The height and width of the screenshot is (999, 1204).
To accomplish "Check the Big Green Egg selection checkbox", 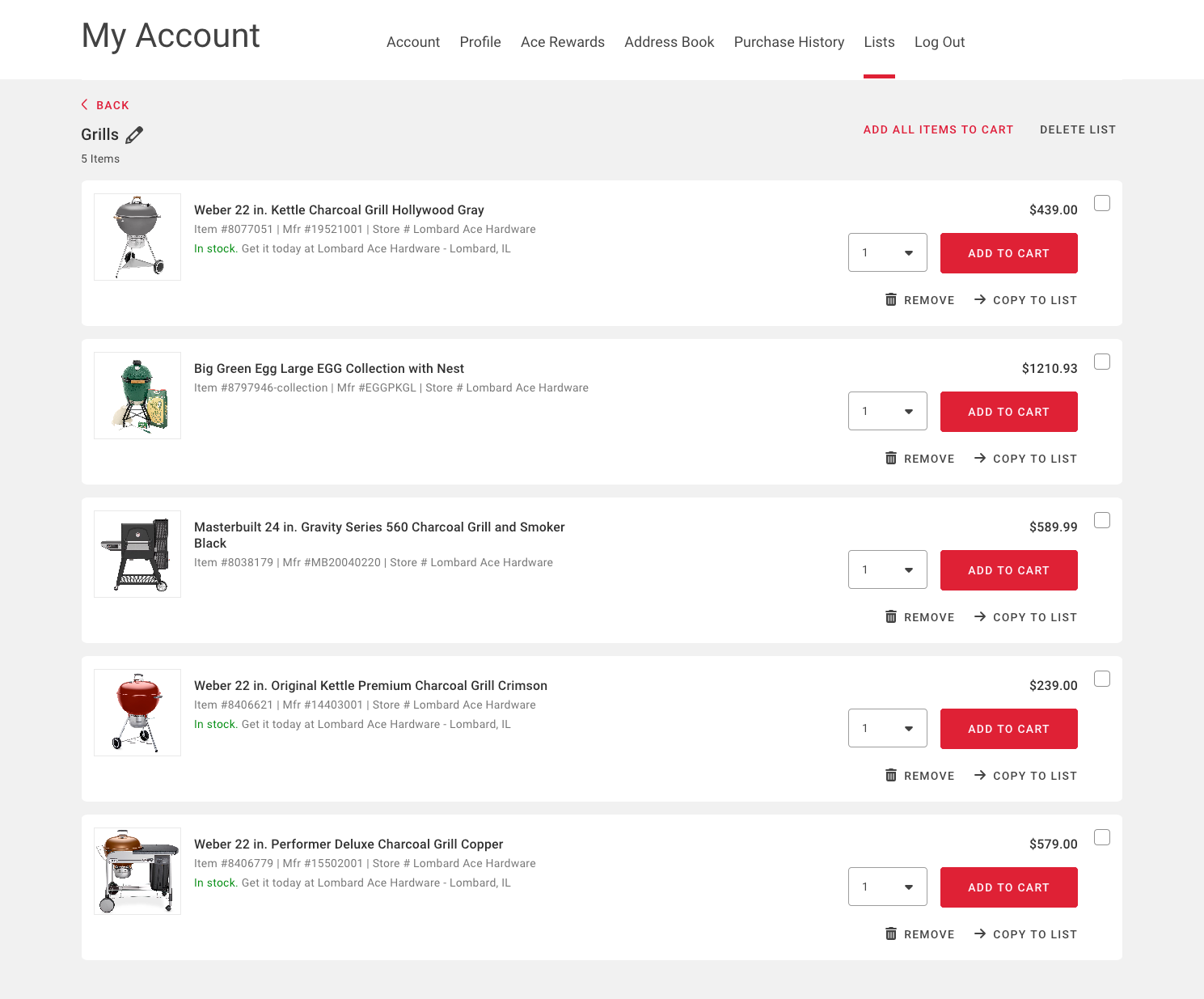I will click(1102, 362).
